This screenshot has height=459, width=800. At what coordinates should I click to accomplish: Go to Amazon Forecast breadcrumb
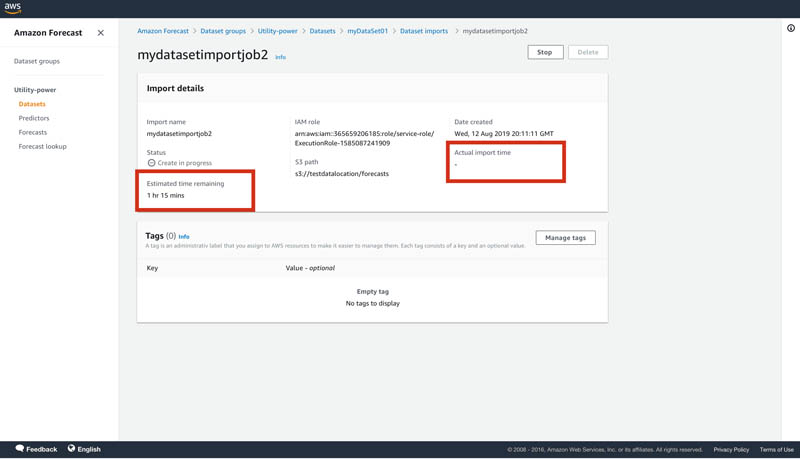point(163,31)
